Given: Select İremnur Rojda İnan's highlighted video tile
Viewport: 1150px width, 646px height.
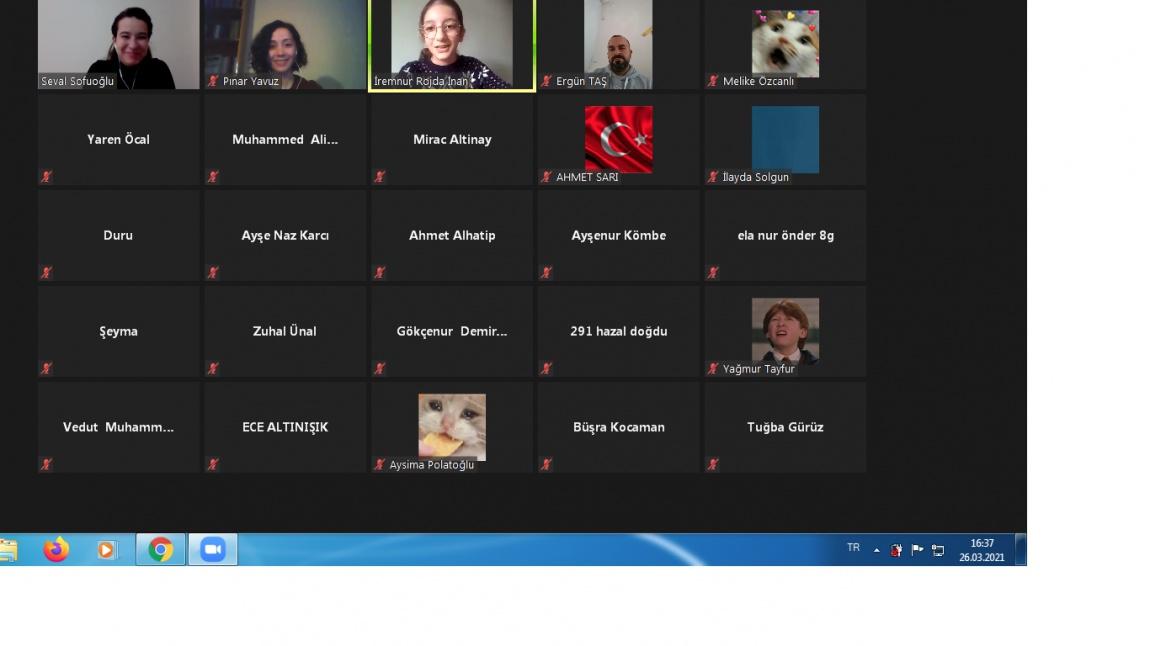Looking at the screenshot, I should pyautogui.click(x=452, y=44).
